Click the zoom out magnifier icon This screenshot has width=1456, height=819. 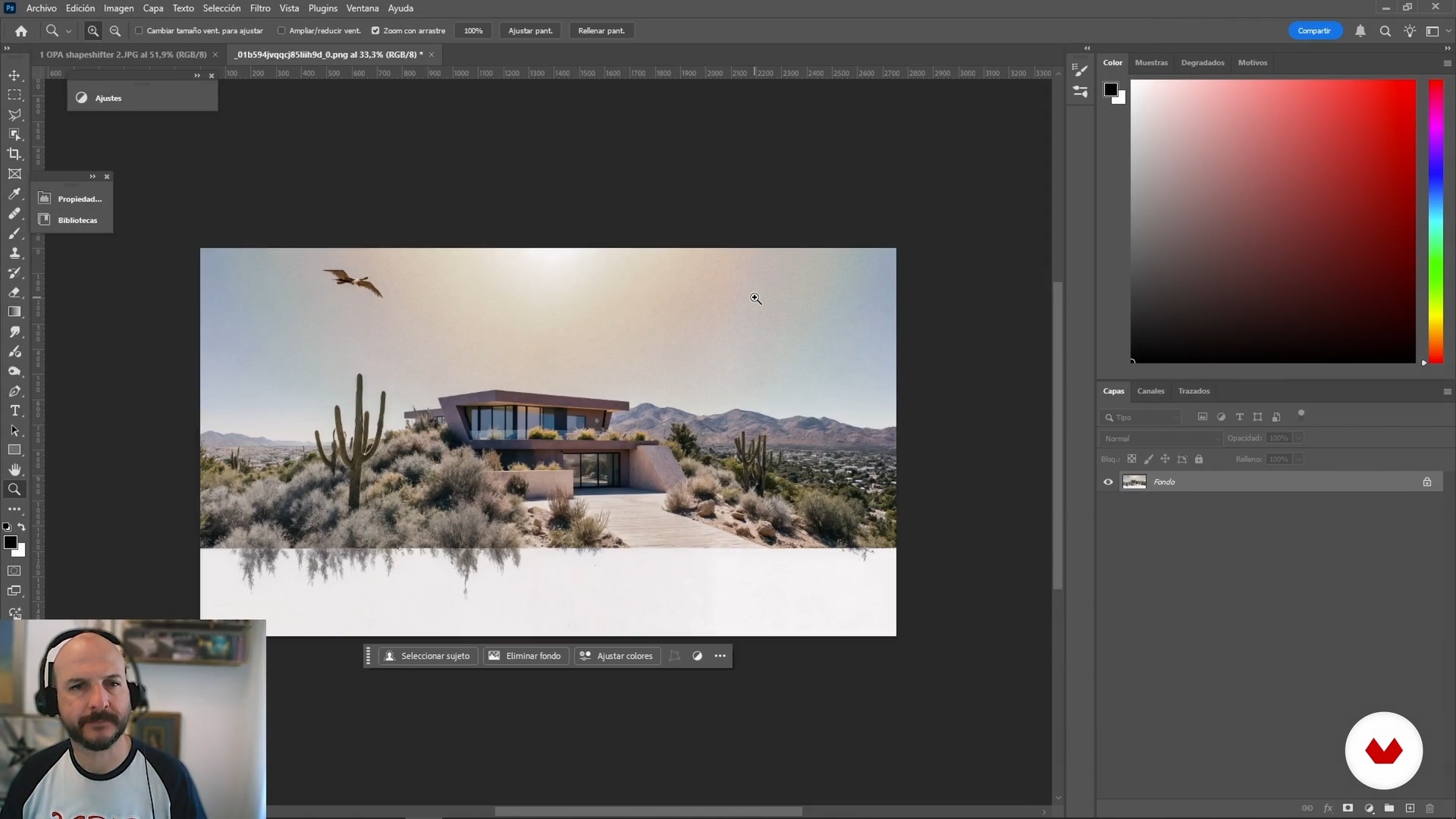click(x=115, y=31)
